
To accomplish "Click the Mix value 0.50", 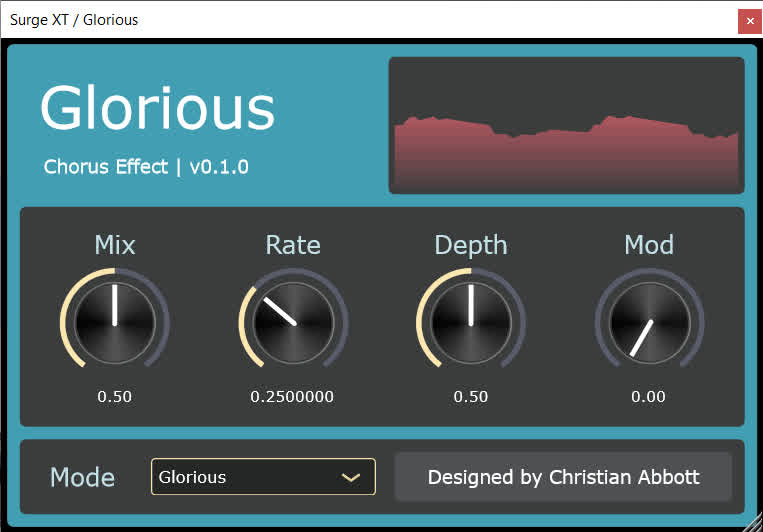I will click(114, 397).
